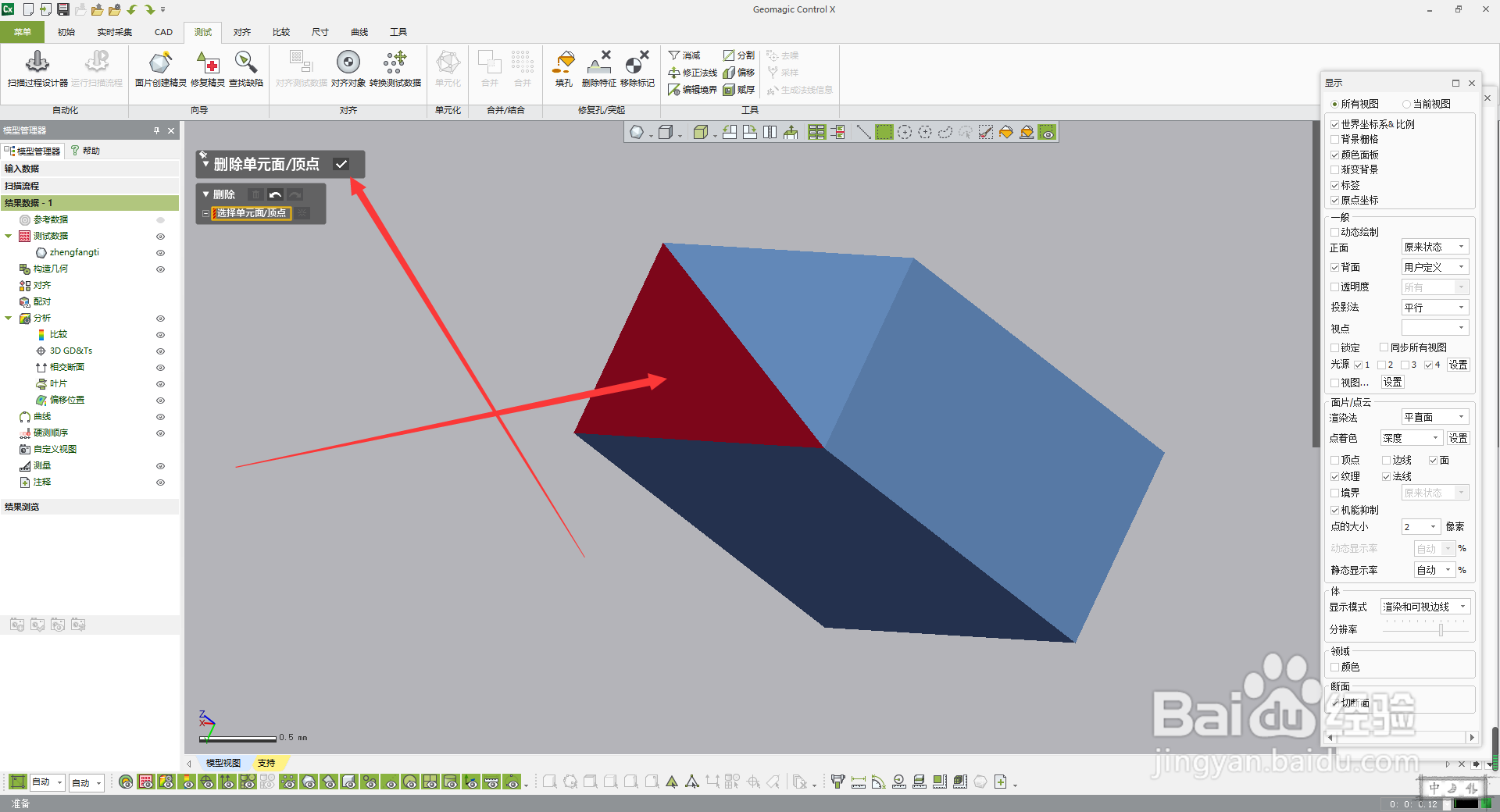Select the 偏移 tool
Viewport: 1500px width, 812px height.
click(x=739, y=73)
